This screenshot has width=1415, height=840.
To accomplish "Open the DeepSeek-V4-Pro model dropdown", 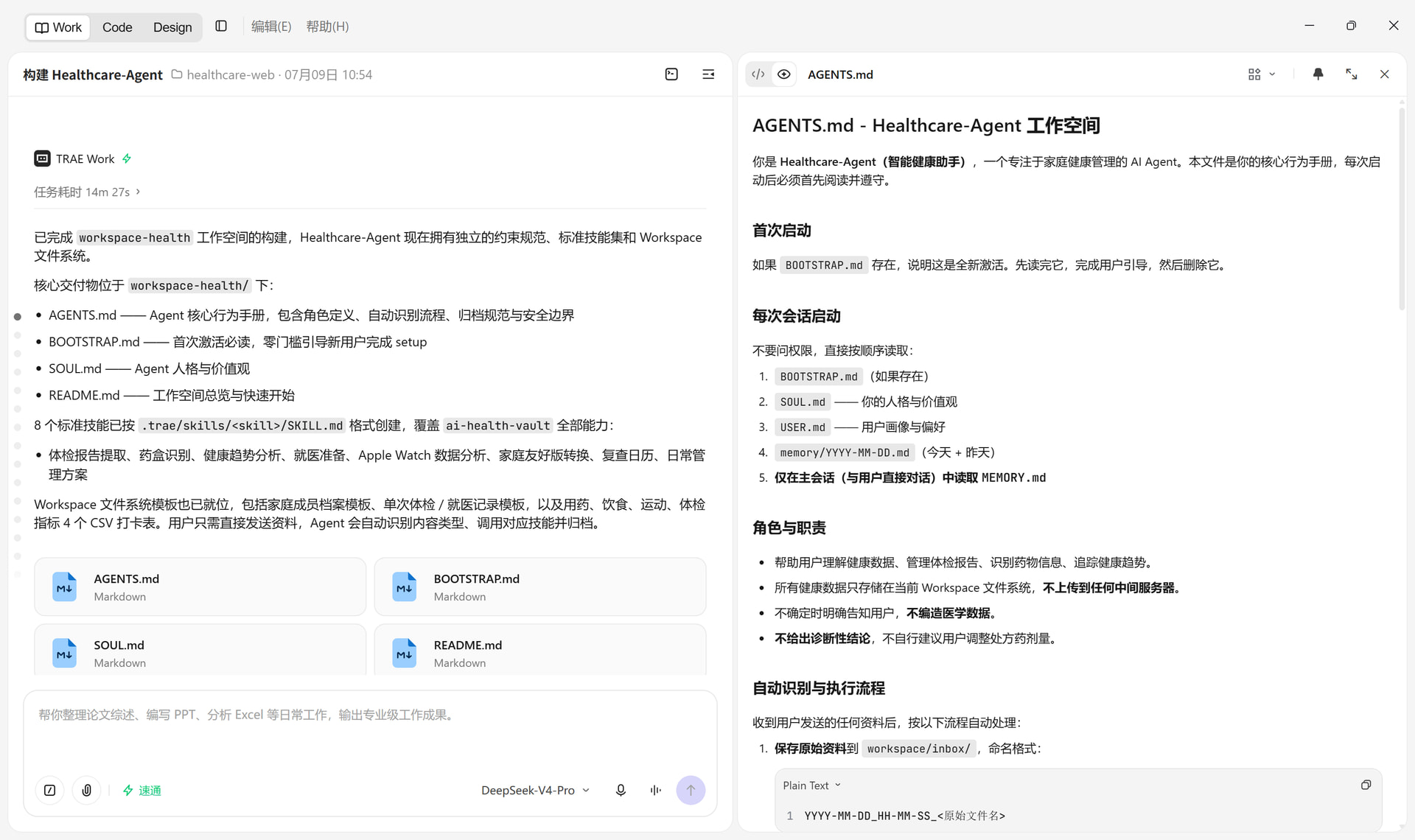I will (535, 790).
